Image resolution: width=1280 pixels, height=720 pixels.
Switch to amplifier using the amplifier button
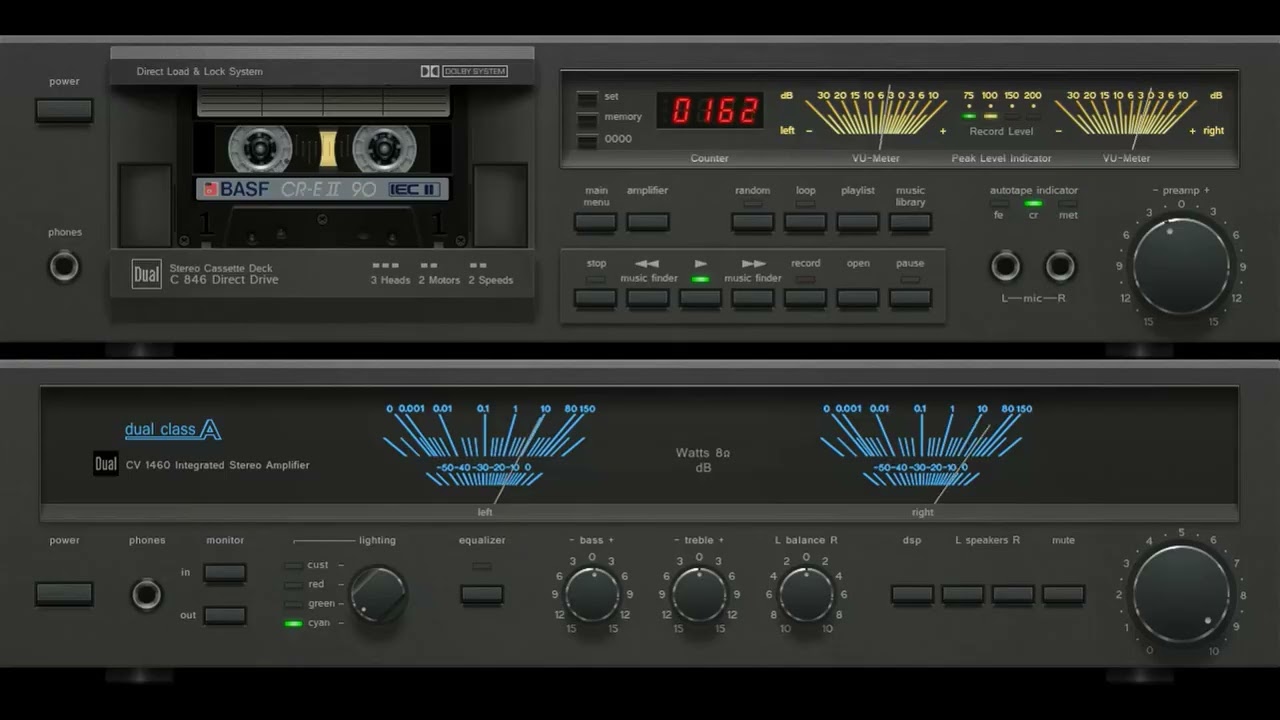click(x=647, y=222)
